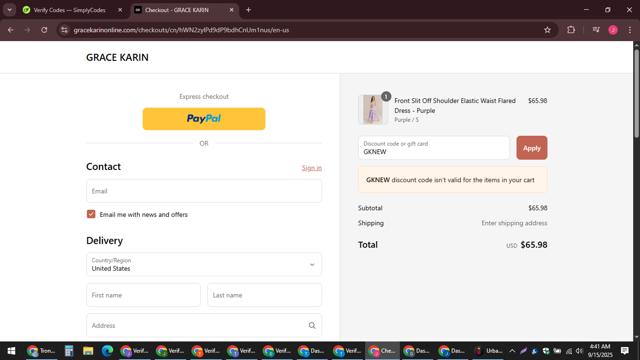View site information icon in address bar

pyautogui.click(x=64, y=30)
